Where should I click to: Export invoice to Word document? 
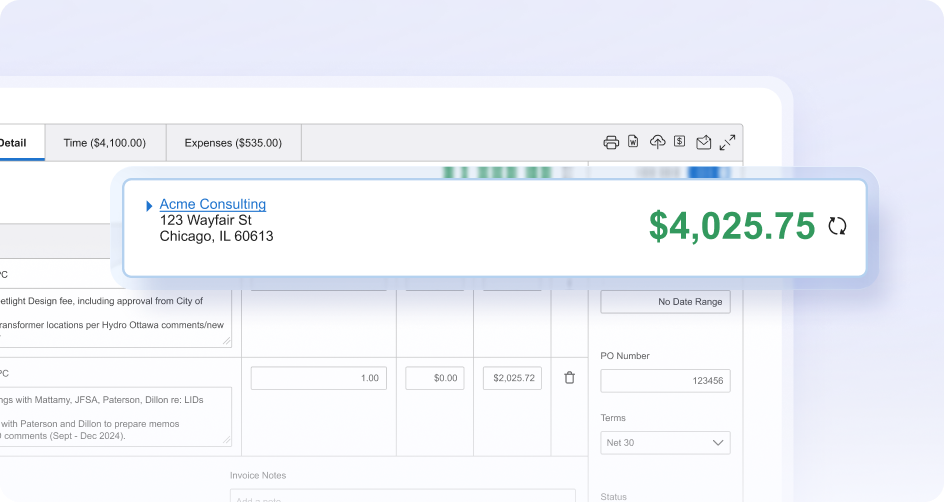pos(633,141)
